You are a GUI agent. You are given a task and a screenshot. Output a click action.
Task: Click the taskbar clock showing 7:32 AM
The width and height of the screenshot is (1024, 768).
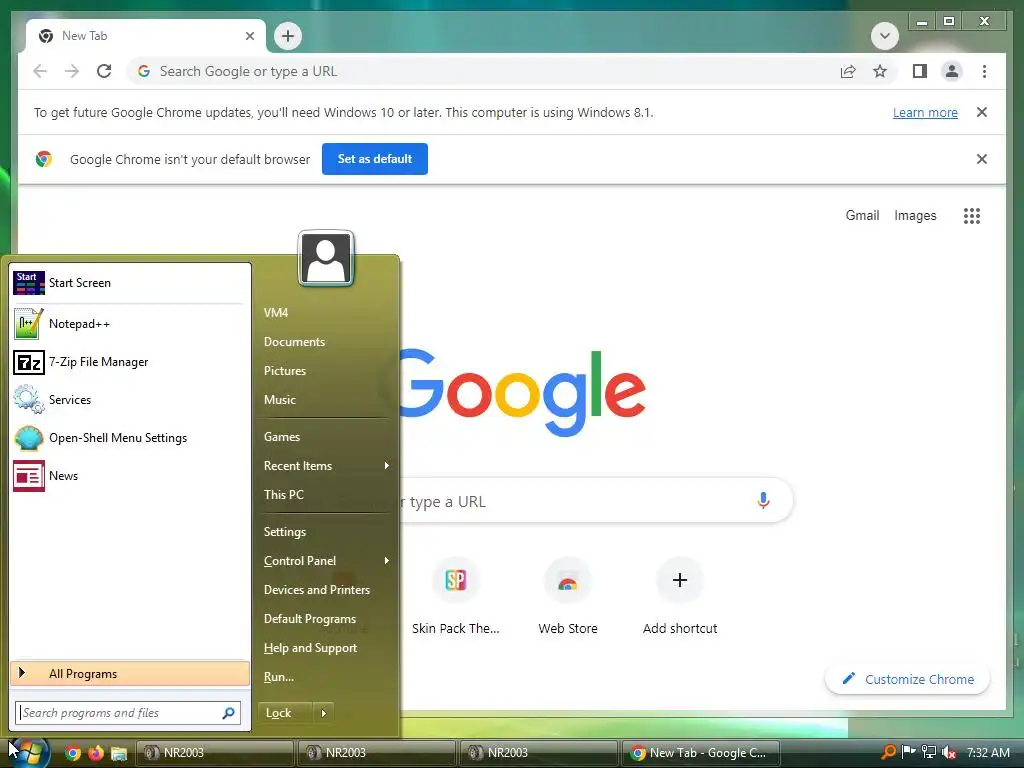coord(988,752)
